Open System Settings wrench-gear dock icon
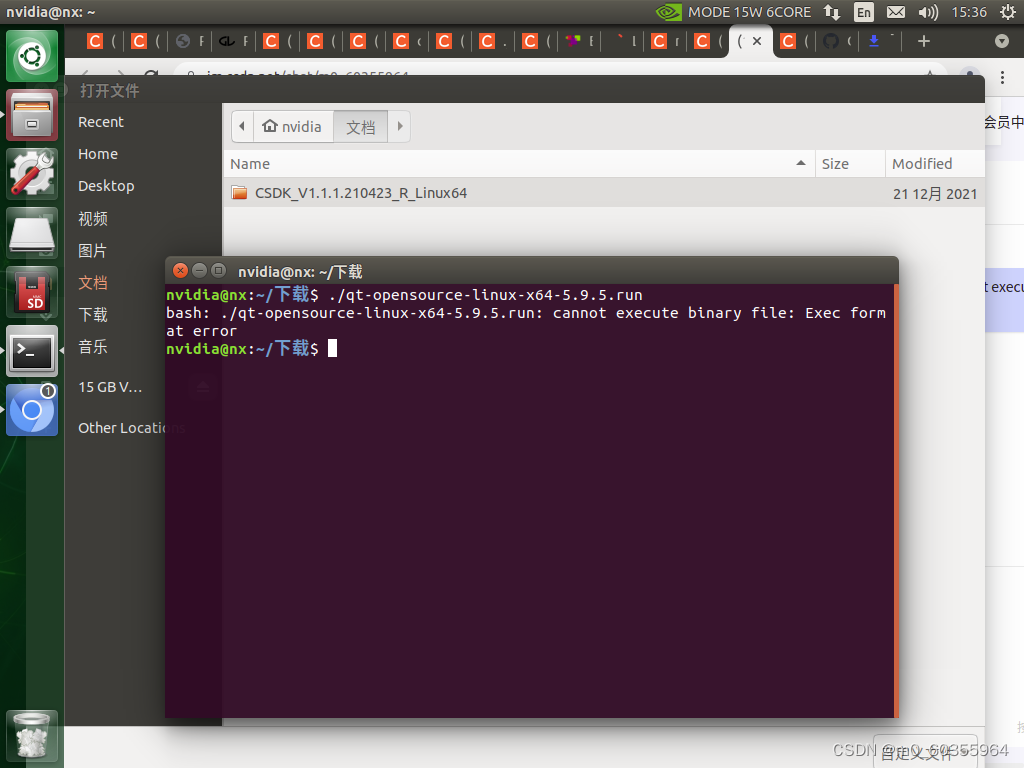The width and height of the screenshot is (1024, 768). click(x=32, y=174)
